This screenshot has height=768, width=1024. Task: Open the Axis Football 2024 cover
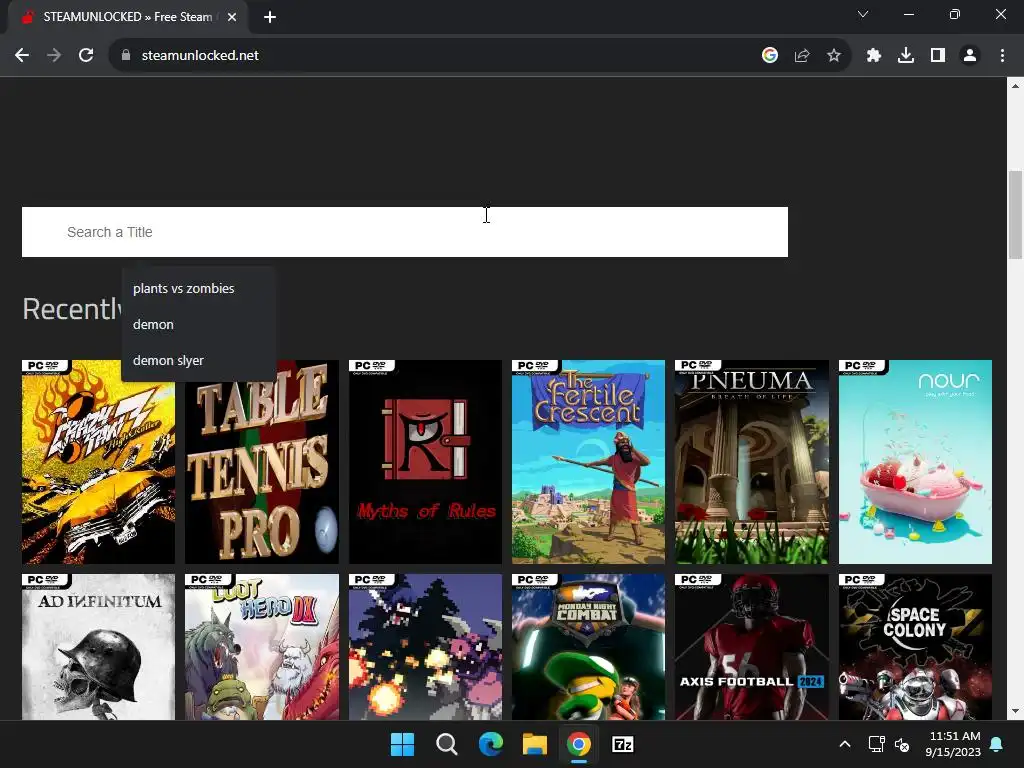pos(752,647)
